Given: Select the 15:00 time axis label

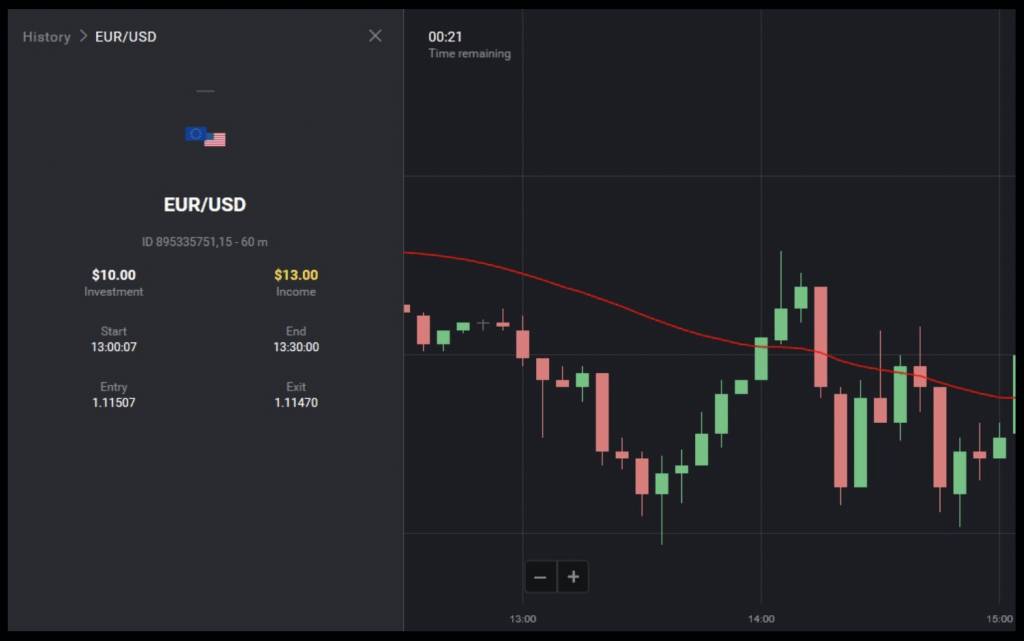Looking at the screenshot, I should point(999,619).
